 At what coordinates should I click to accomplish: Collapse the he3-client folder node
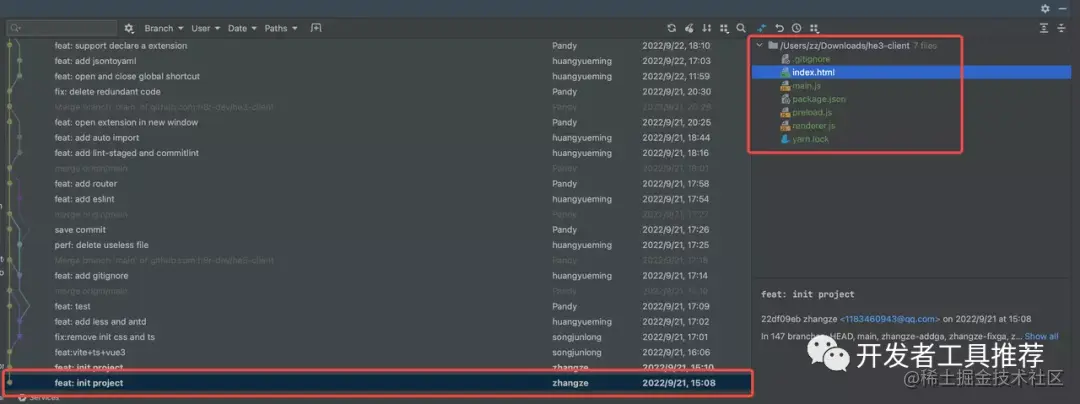coord(760,45)
